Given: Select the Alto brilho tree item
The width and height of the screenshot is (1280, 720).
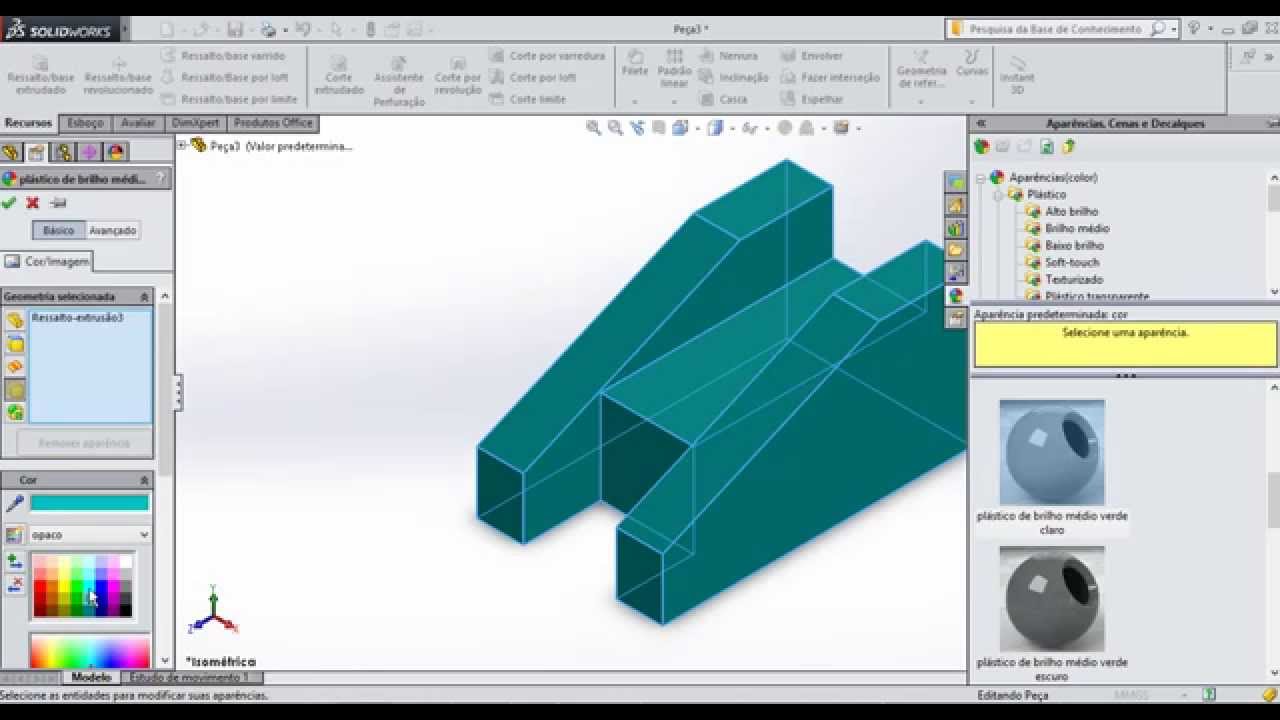Looking at the screenshot, I should 1071,212.
